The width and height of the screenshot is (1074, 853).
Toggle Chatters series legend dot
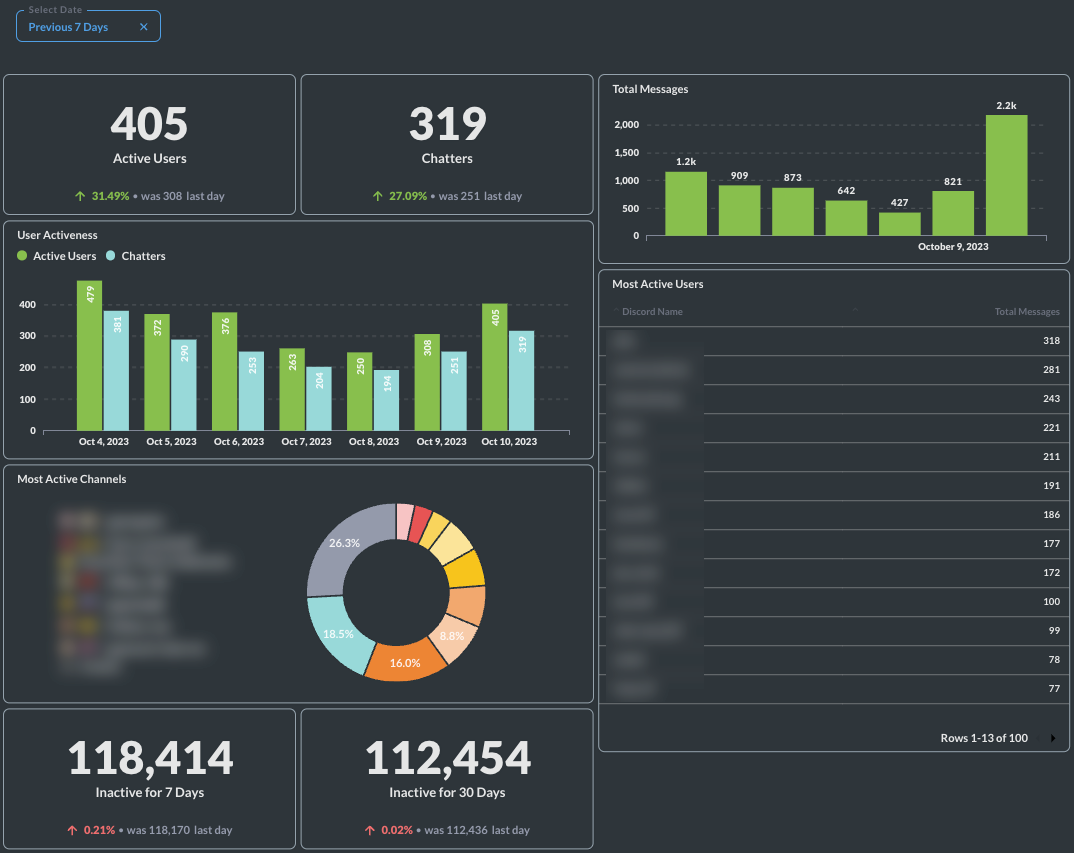click(x=111, y=256)
